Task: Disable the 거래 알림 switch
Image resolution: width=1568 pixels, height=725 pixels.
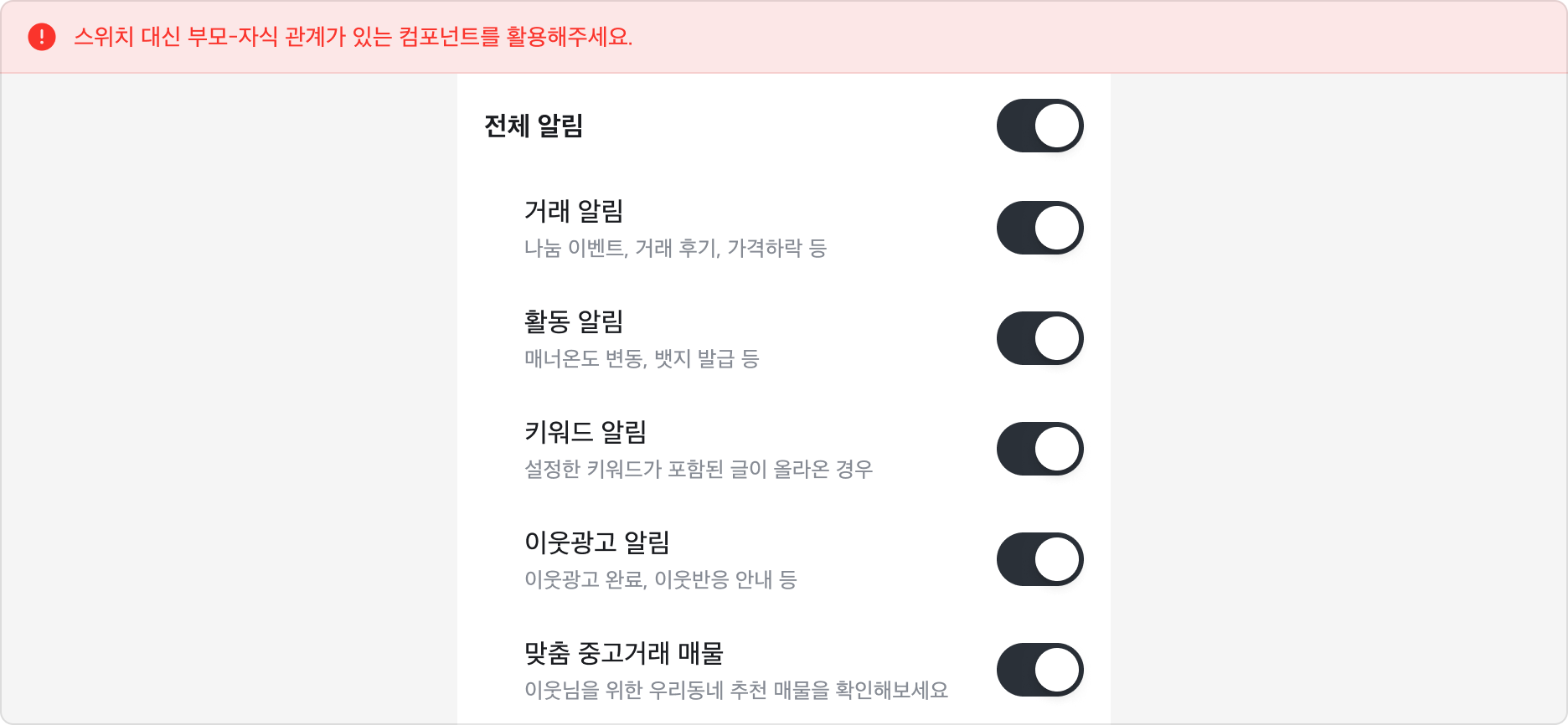Action: pyautogui.click(x=1039, y=227)
